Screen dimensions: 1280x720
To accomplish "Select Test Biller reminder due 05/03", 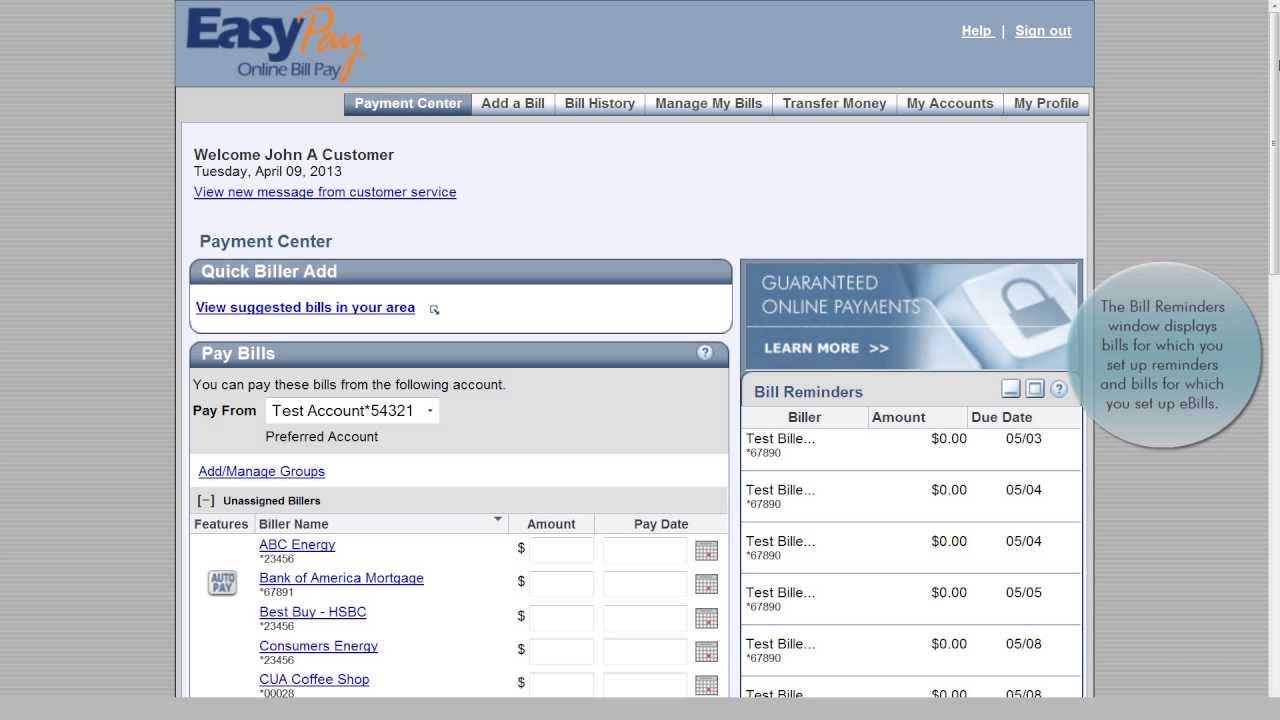I will [911, 449].
